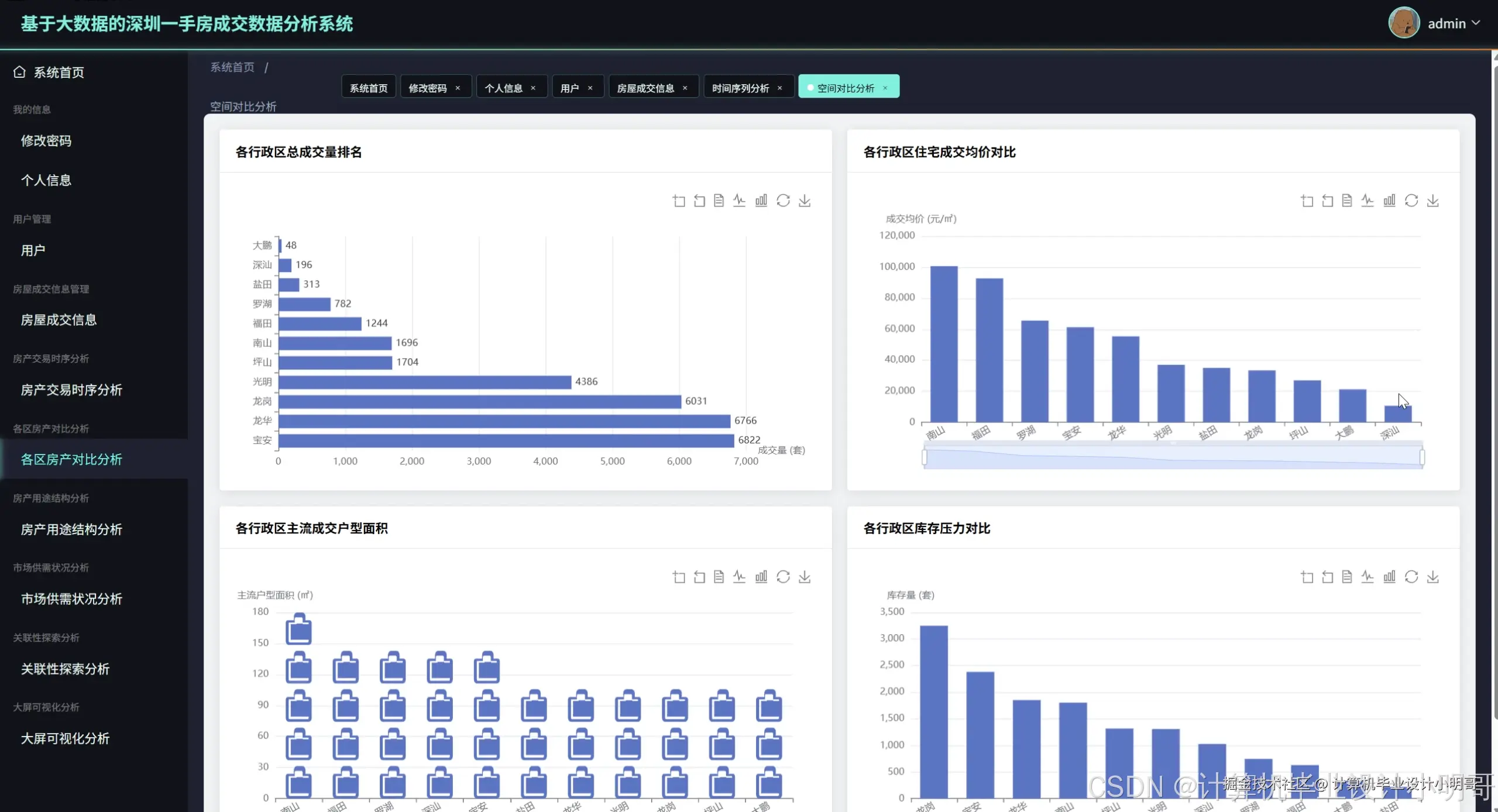Click the 宝安 bar in ranking chart
1498x812 pixels.
coord(506,440)
